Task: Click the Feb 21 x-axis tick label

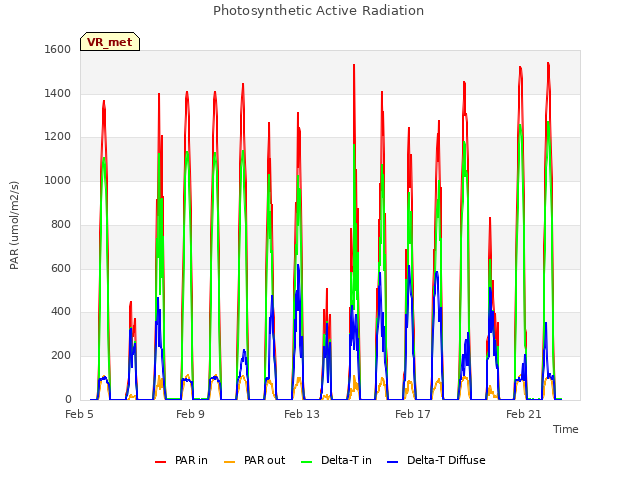Action: [524, 414]
